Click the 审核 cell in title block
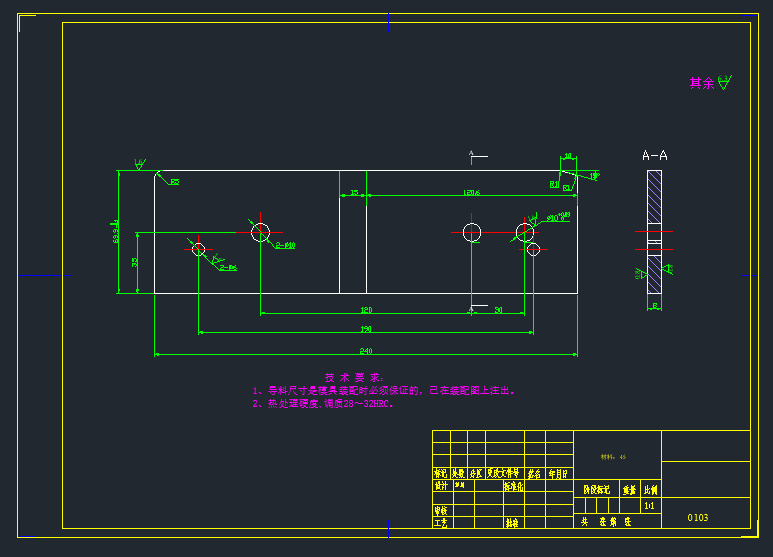 click(x=441, y=511)
